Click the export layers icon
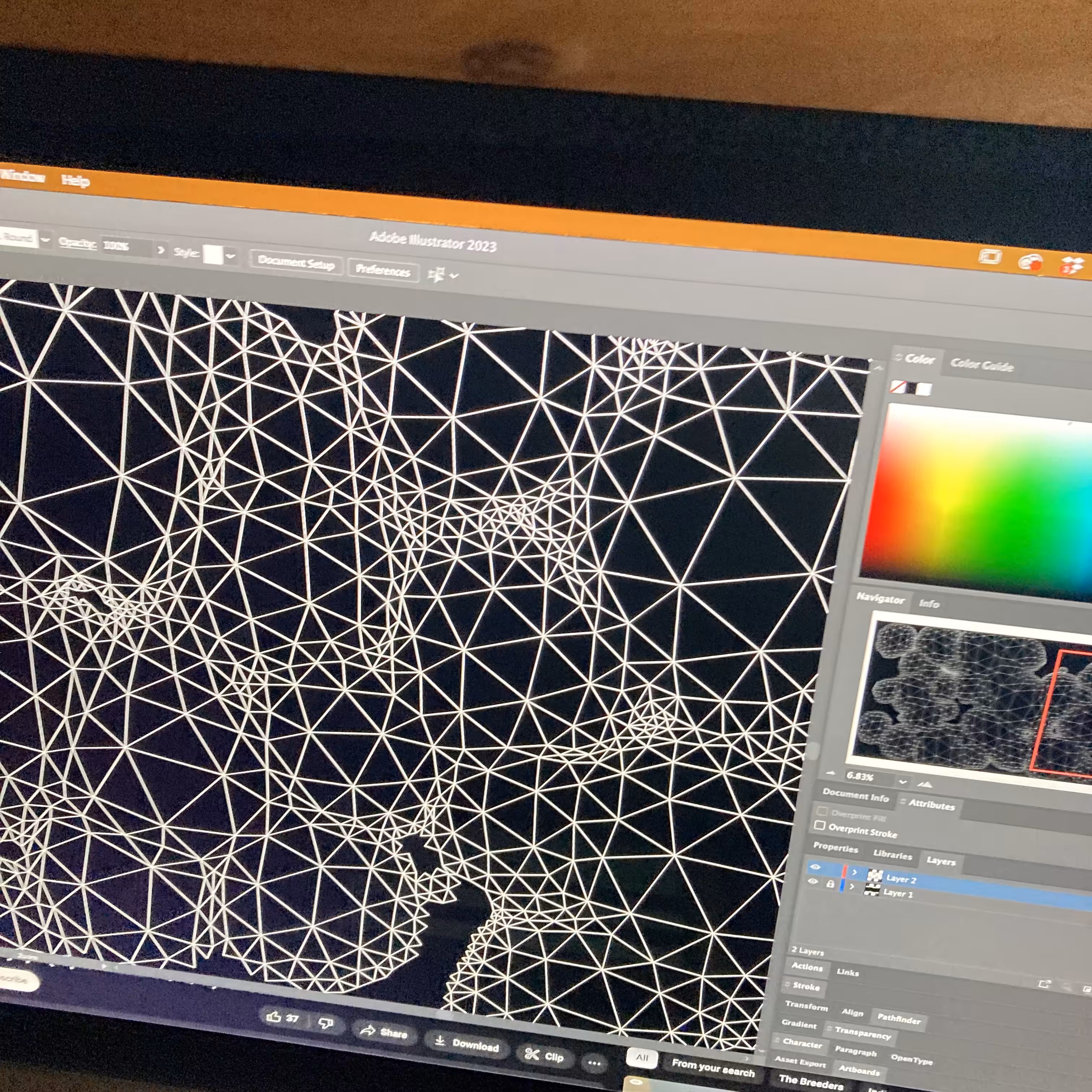Image resolution: width=1092 pixels, height=1092 pixels. [1044, 984]
